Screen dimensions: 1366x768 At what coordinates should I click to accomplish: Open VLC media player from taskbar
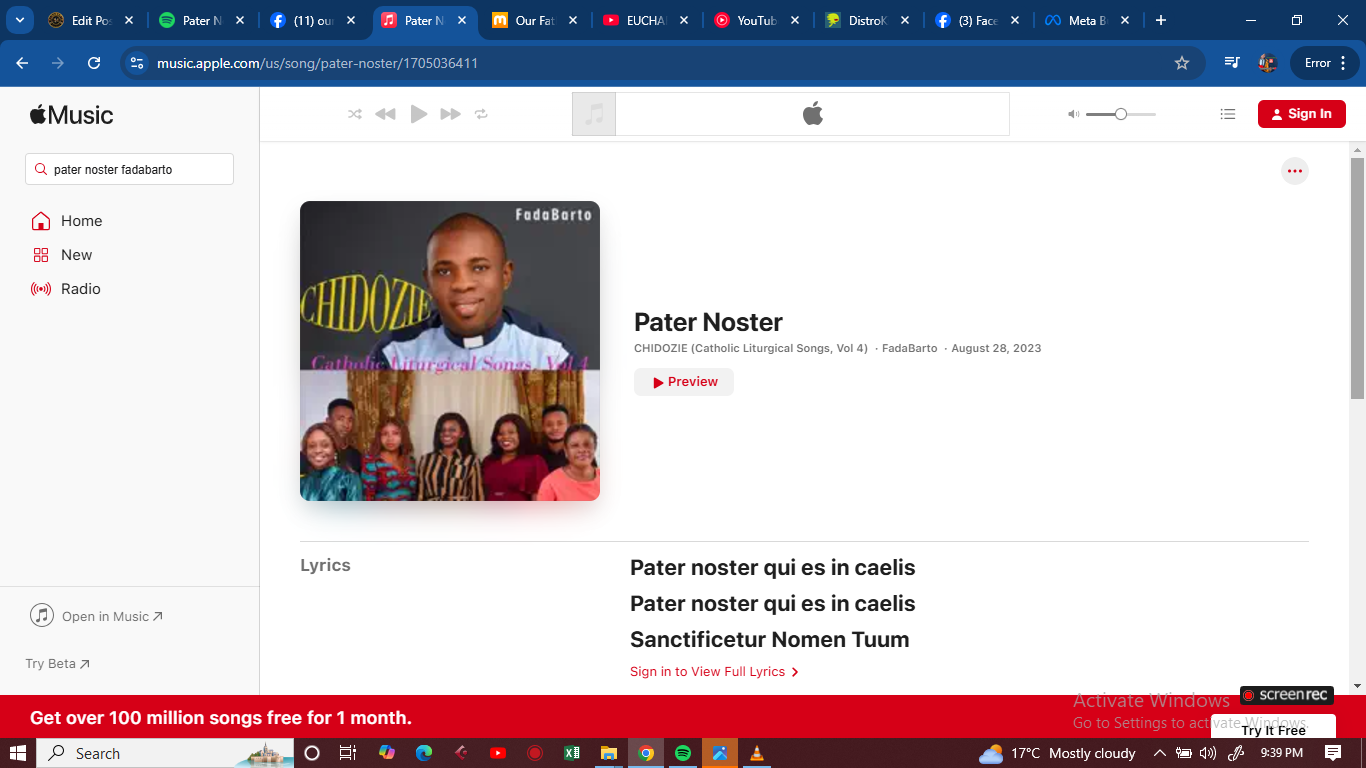[757, 753]
